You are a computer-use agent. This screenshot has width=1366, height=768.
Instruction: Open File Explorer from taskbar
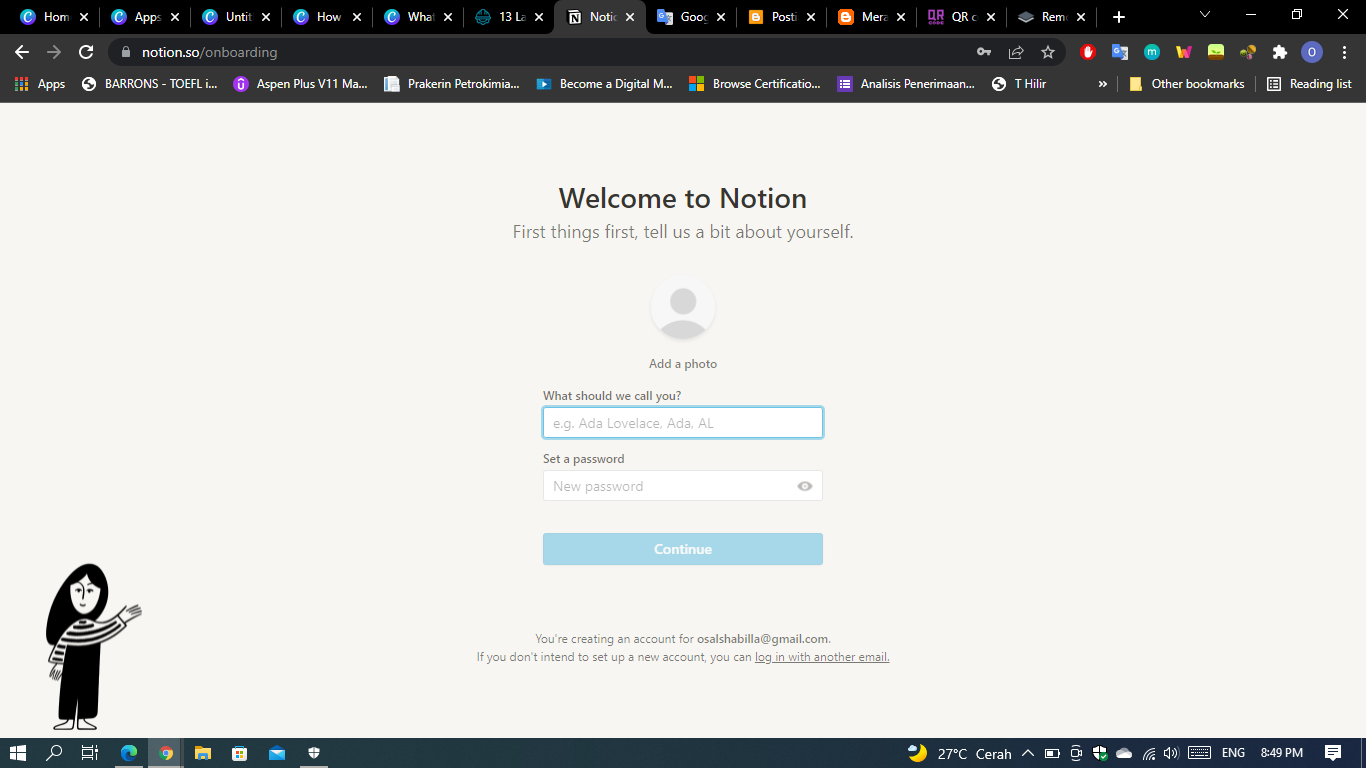tap(202, 753)
